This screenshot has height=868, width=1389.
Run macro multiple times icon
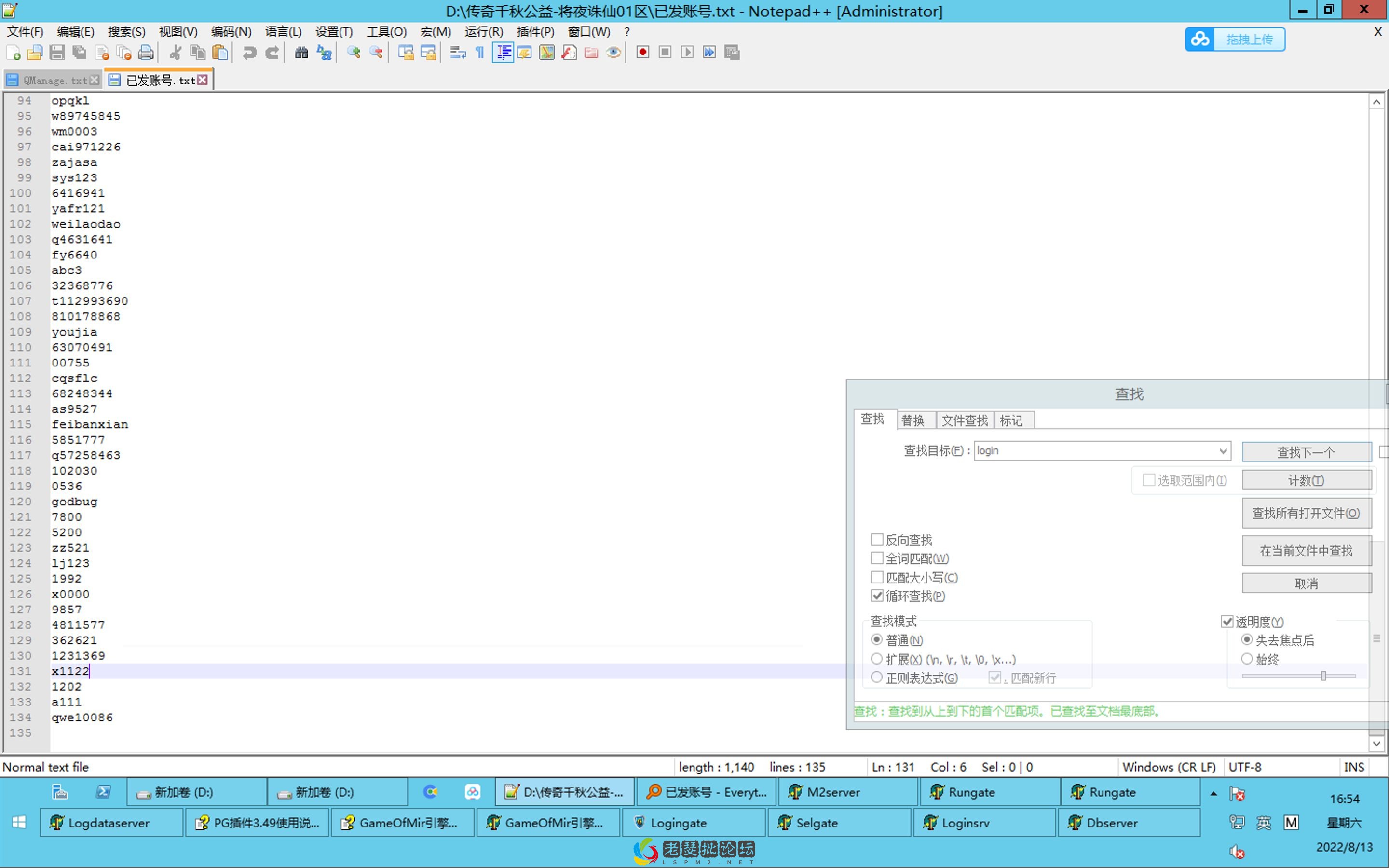pyautogui.click(x=709, y=53)
